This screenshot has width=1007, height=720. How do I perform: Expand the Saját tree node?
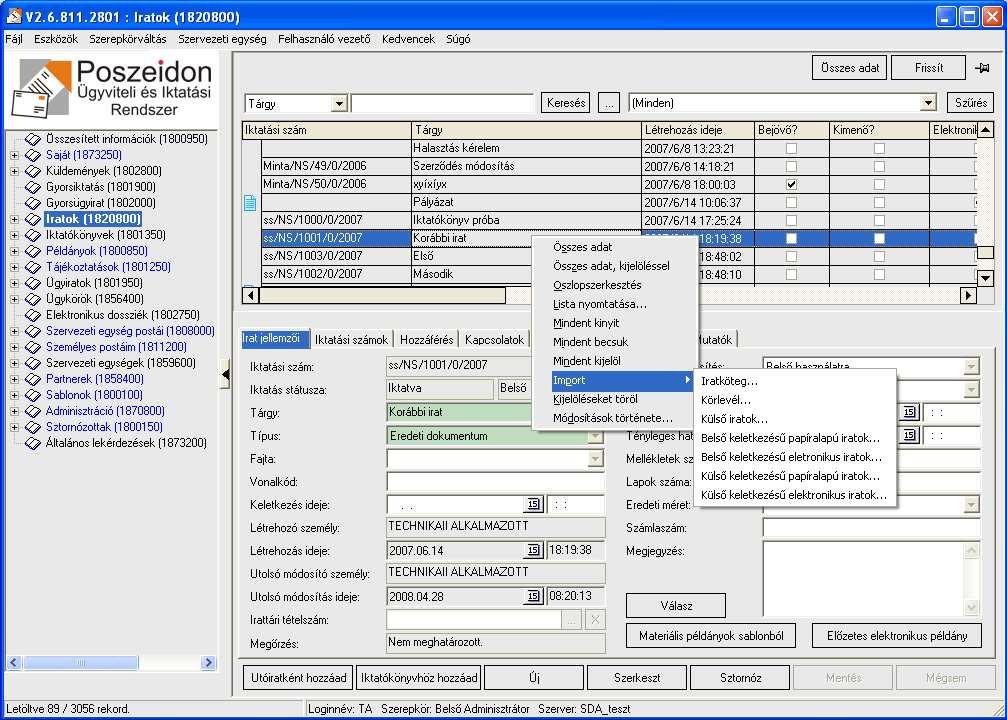[x=14, y=155]
